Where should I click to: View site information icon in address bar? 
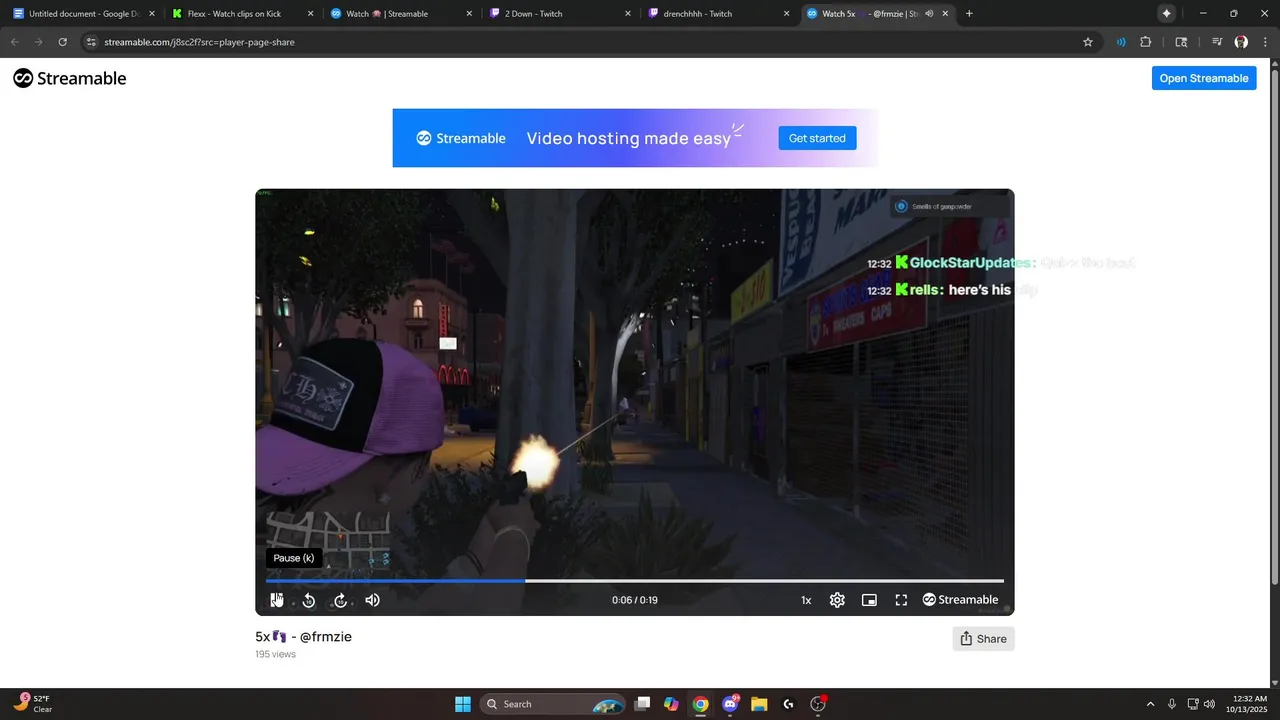coord(91,42)
